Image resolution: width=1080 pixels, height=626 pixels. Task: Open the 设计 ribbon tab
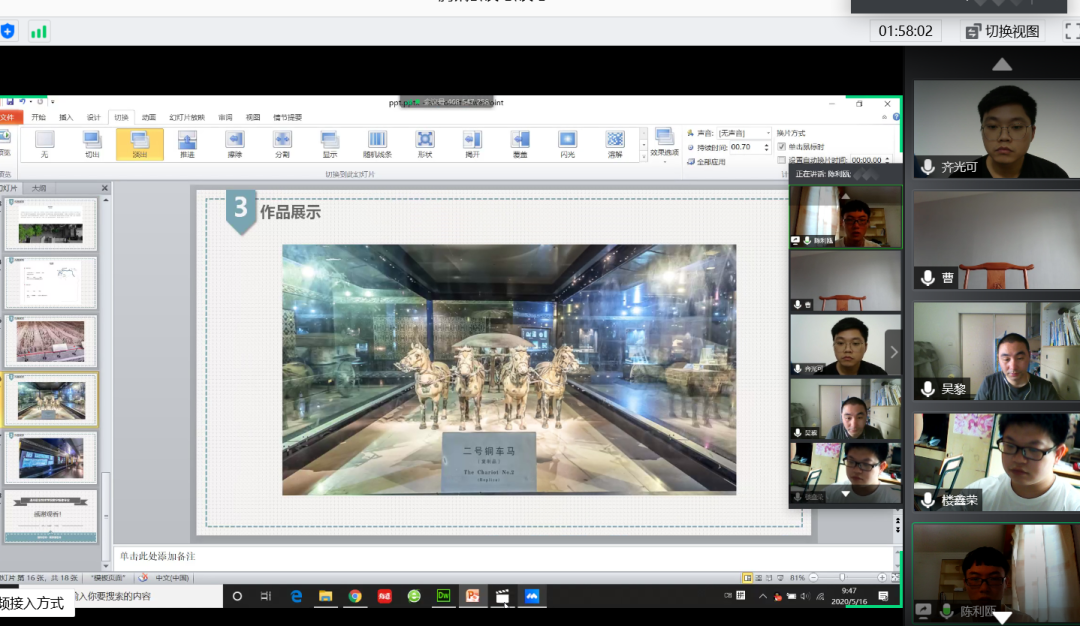click(93, 117)
